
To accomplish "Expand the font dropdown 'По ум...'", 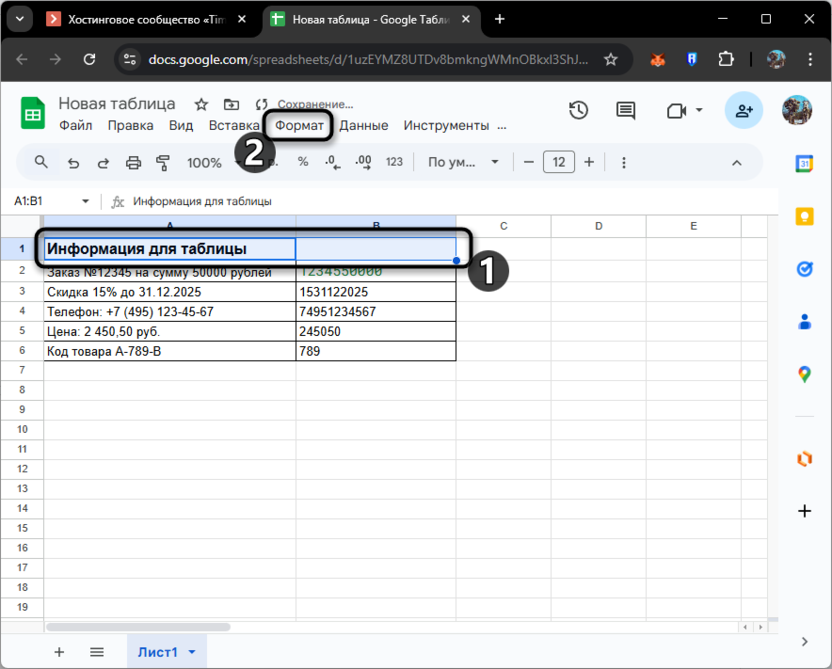I will coord(463,162).
